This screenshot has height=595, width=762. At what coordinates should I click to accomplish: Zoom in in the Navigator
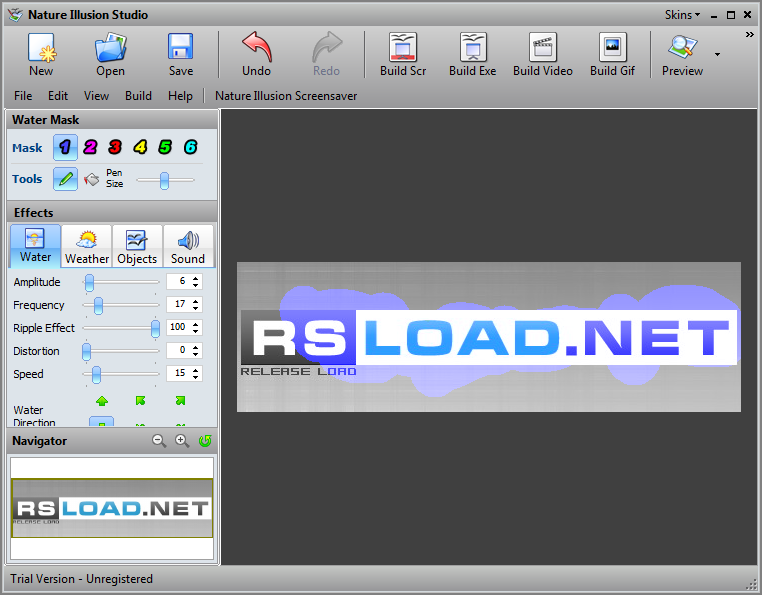tap(182, 441)
